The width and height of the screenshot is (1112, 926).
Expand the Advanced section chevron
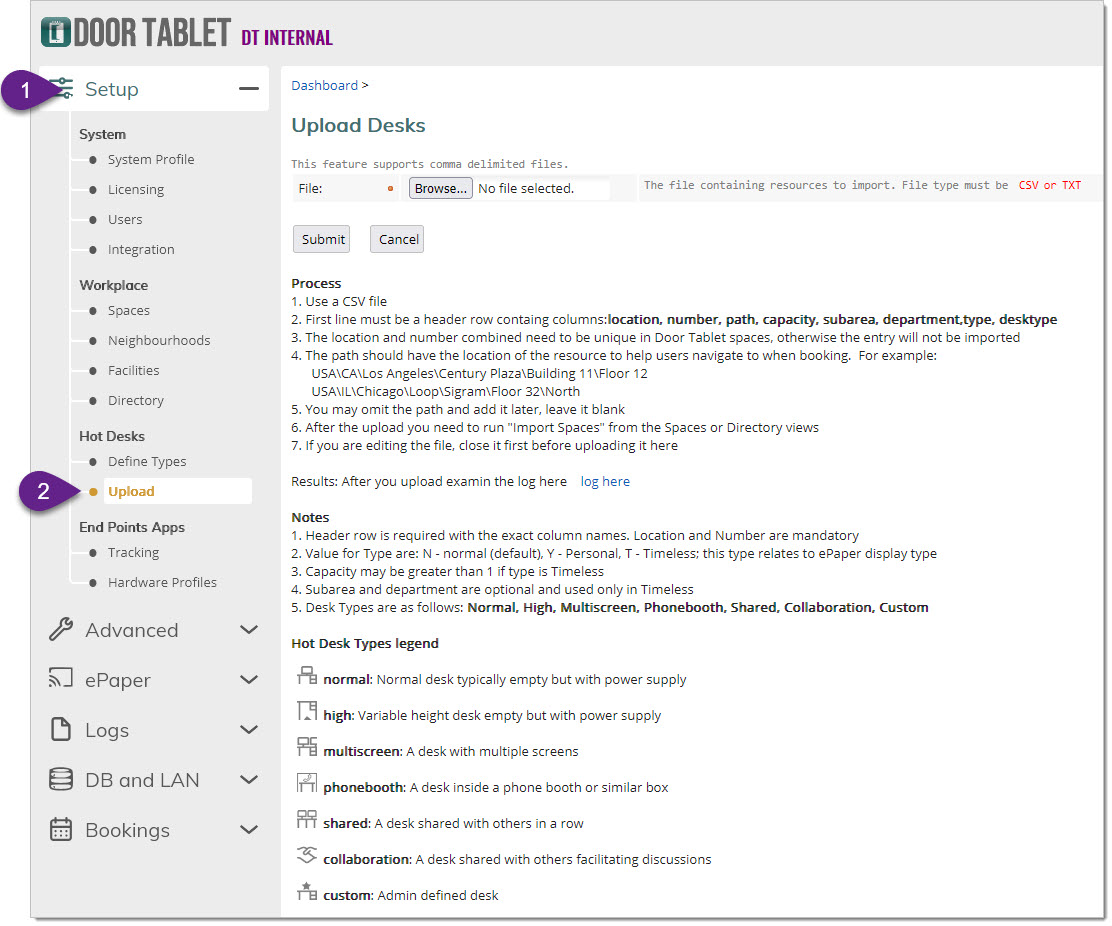[x=249, y=630]
